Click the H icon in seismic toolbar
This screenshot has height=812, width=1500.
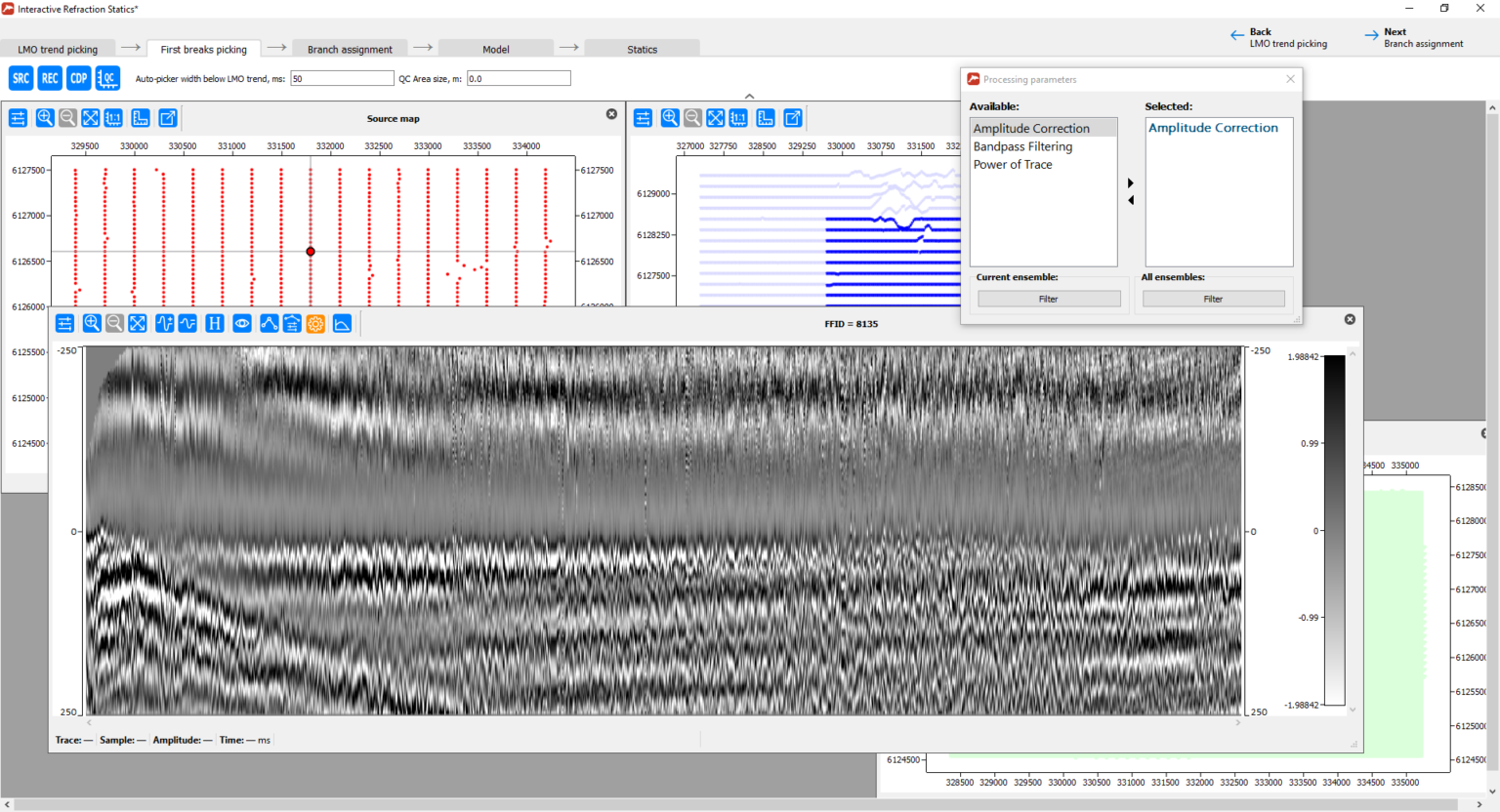pos(215,323)
